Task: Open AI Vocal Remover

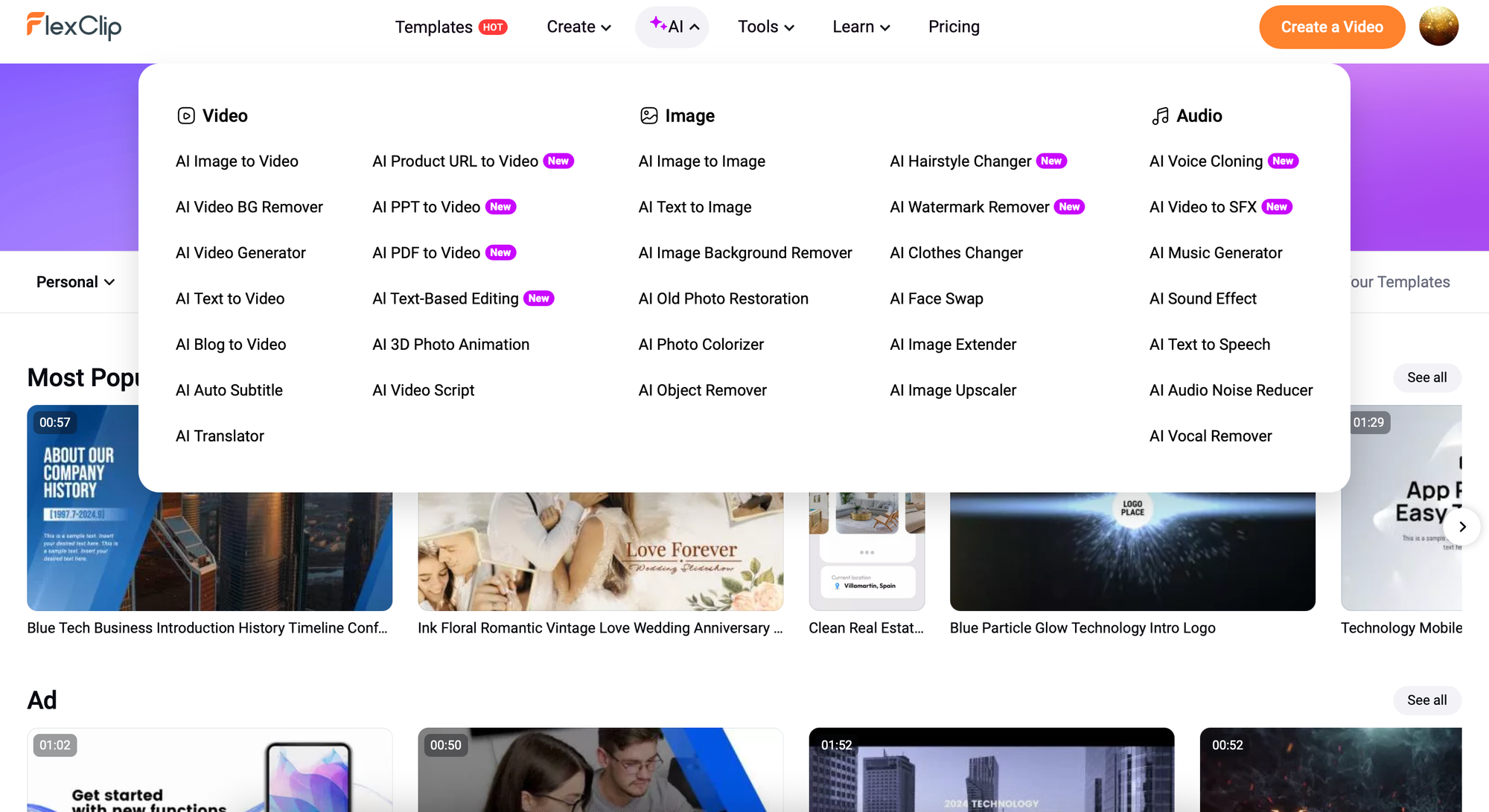Action: pyautogui.click(x=1211, y=436)
